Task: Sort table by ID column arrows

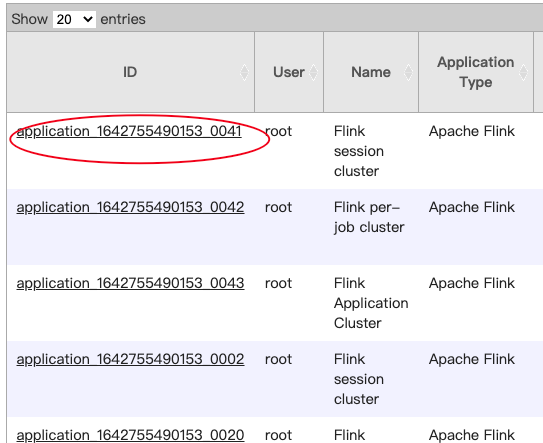Action: click(x=244, y=72)
